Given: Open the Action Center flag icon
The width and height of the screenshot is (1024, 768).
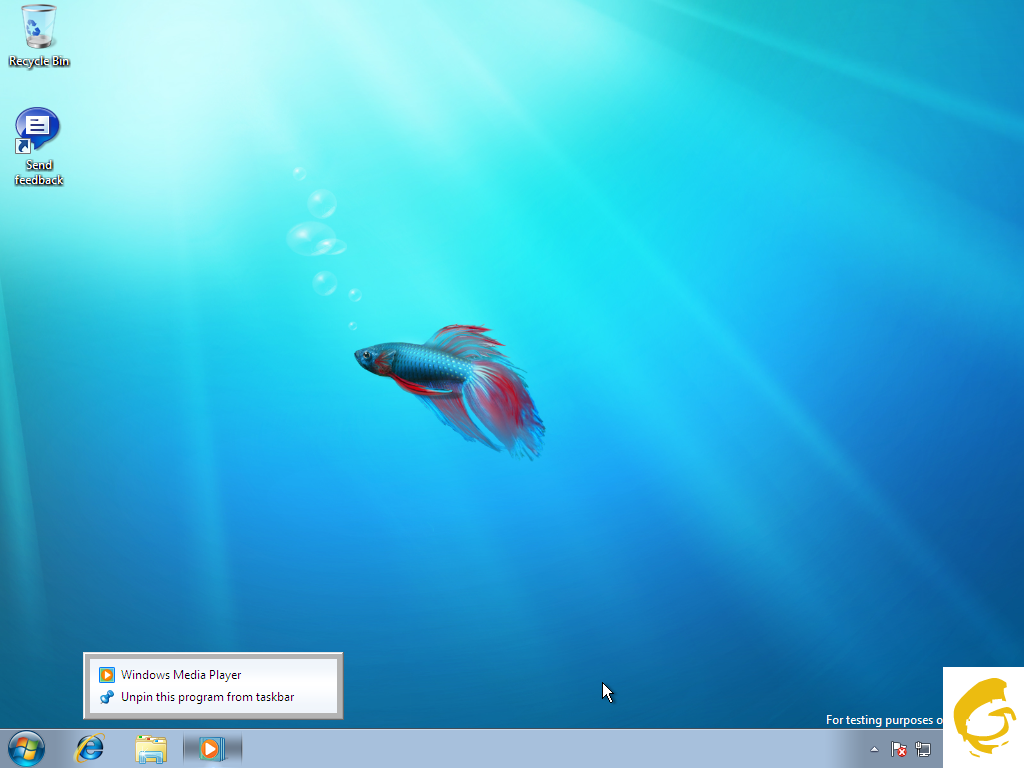Looking at the screenshot, I should (898, 749).
